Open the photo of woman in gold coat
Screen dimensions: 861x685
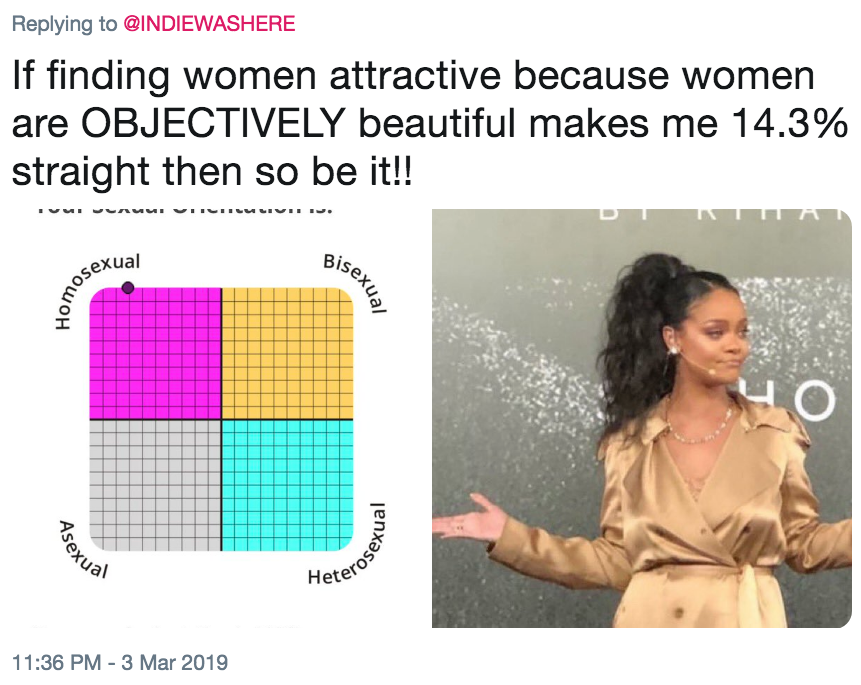click(642, 418)
